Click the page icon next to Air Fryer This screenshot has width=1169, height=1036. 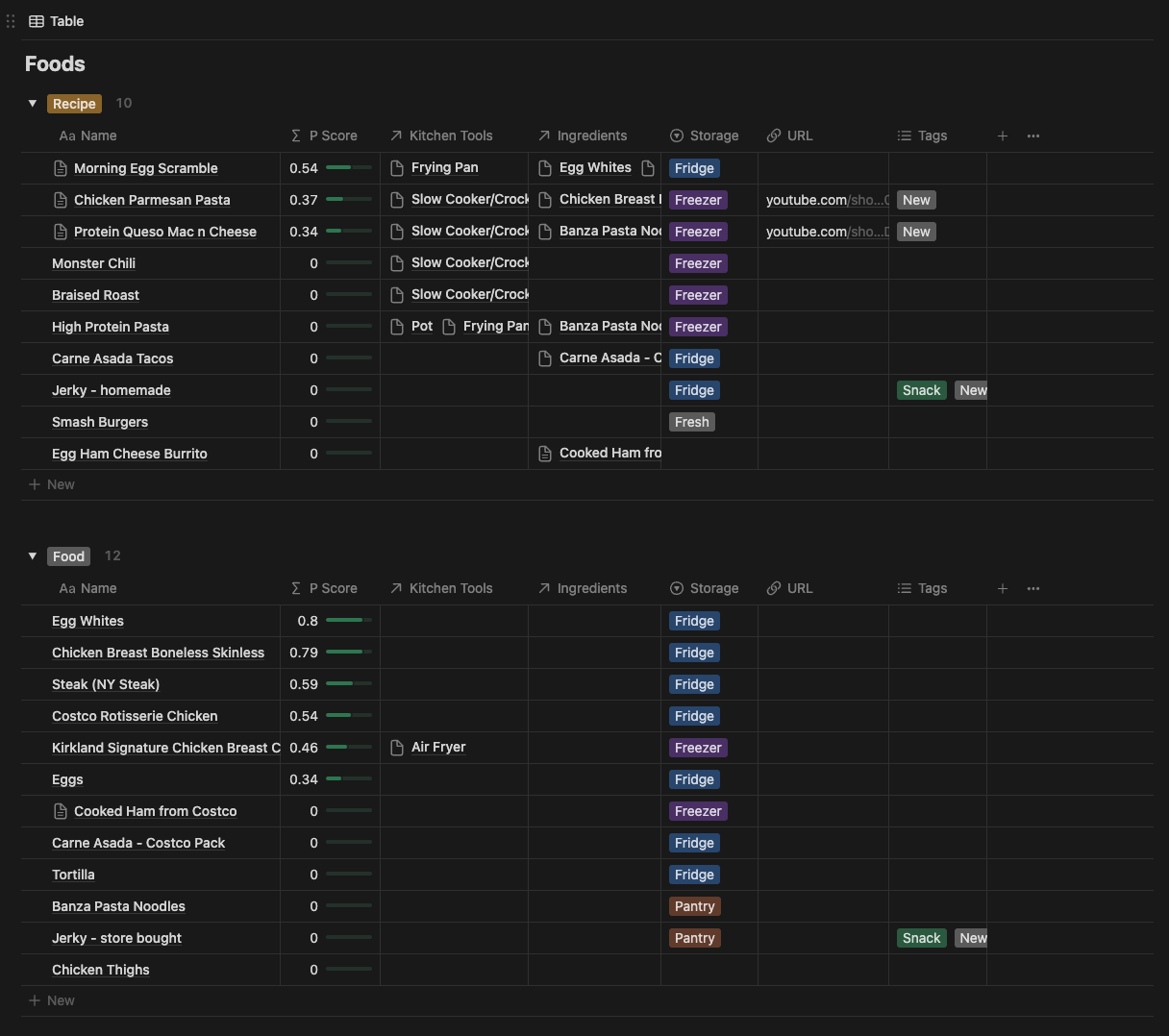coord(397,748)
